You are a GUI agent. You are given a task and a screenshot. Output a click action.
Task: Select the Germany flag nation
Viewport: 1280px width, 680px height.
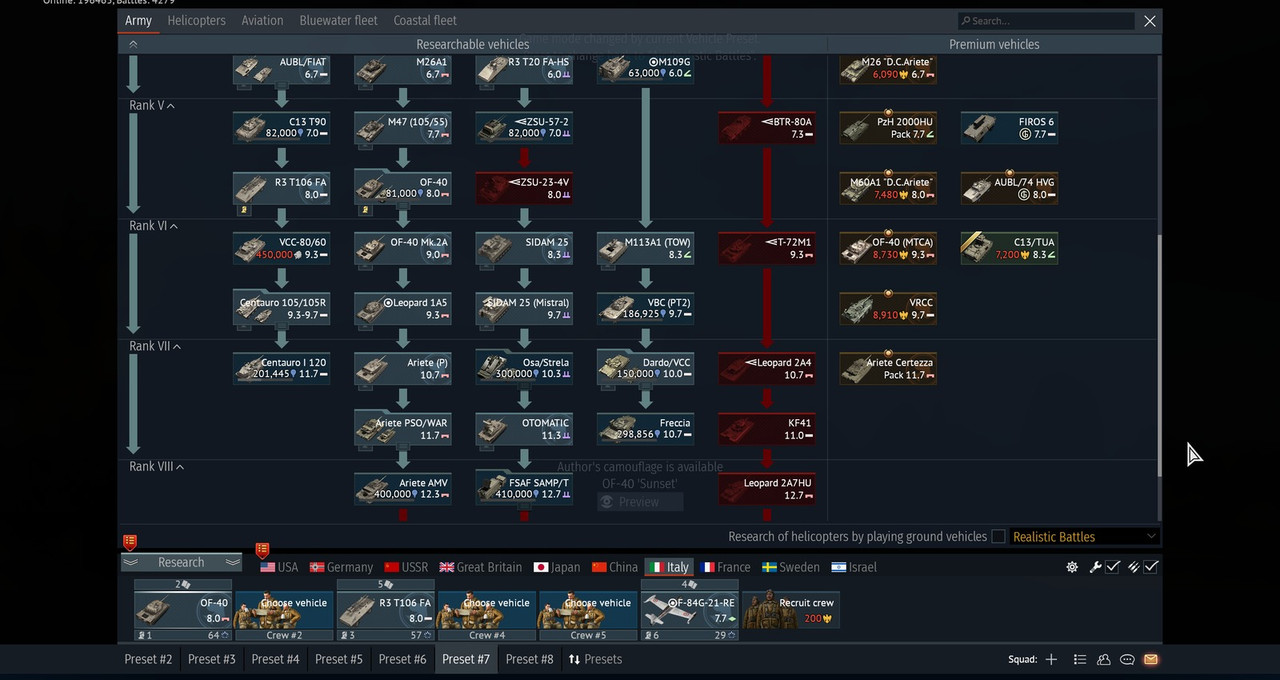point(341,567)
